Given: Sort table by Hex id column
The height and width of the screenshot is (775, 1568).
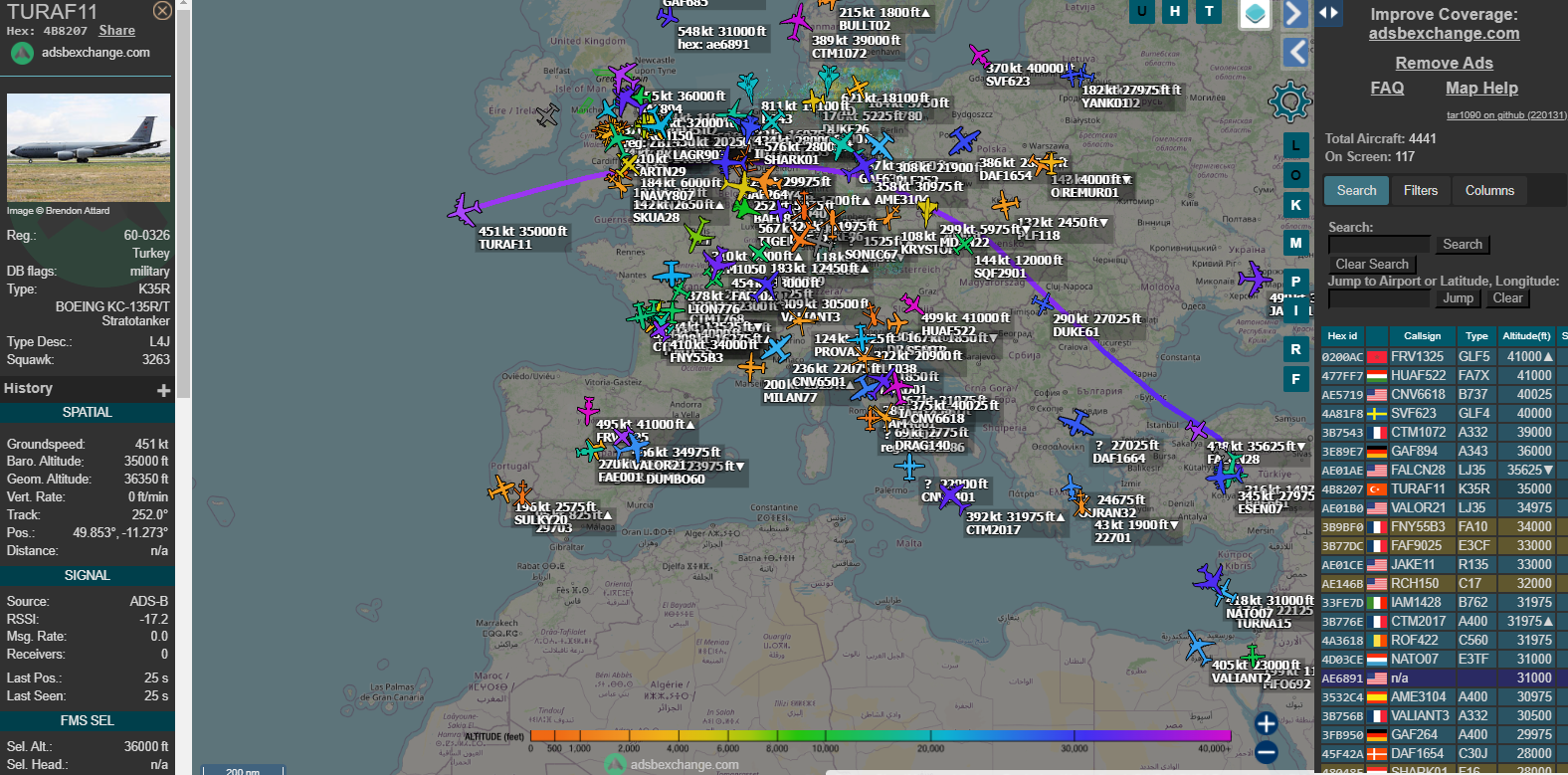Looking at the screenshot, I should (1342, 336).
